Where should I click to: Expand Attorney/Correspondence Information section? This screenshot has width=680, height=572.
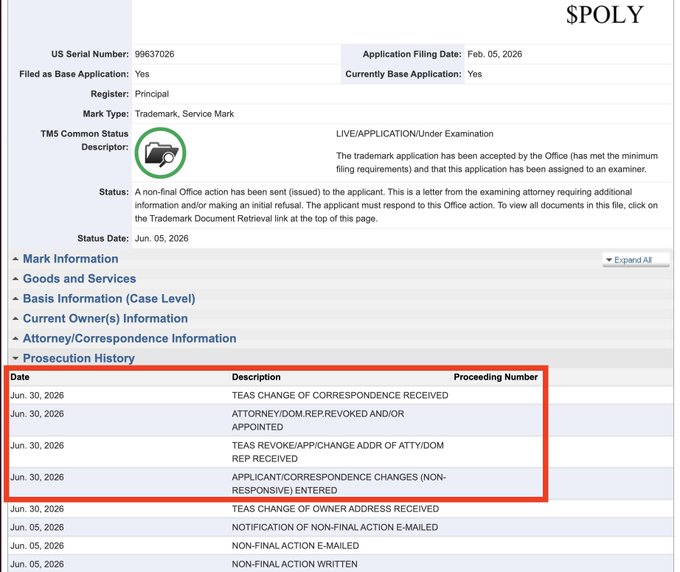130,339
